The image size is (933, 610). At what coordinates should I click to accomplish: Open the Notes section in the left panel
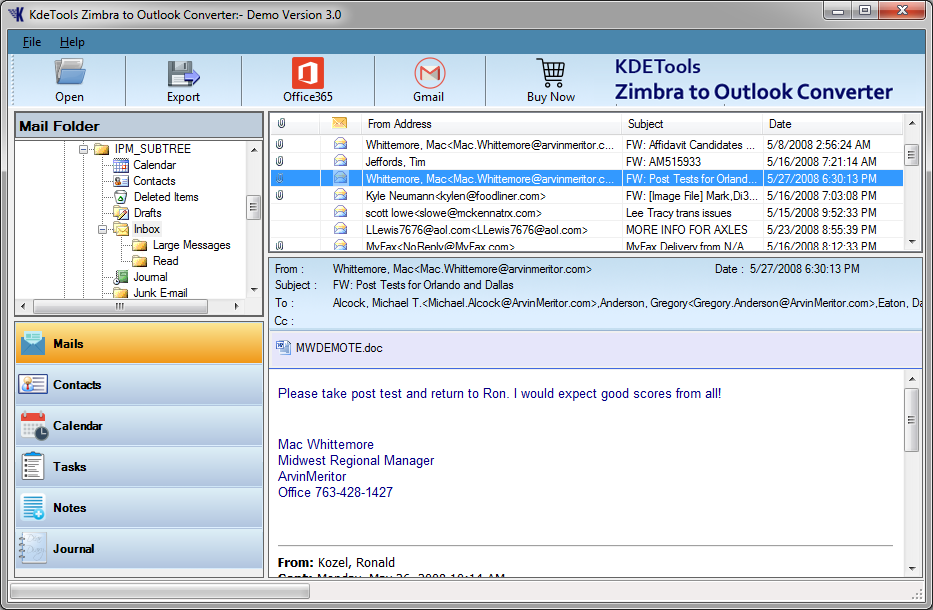click(69, 508)
